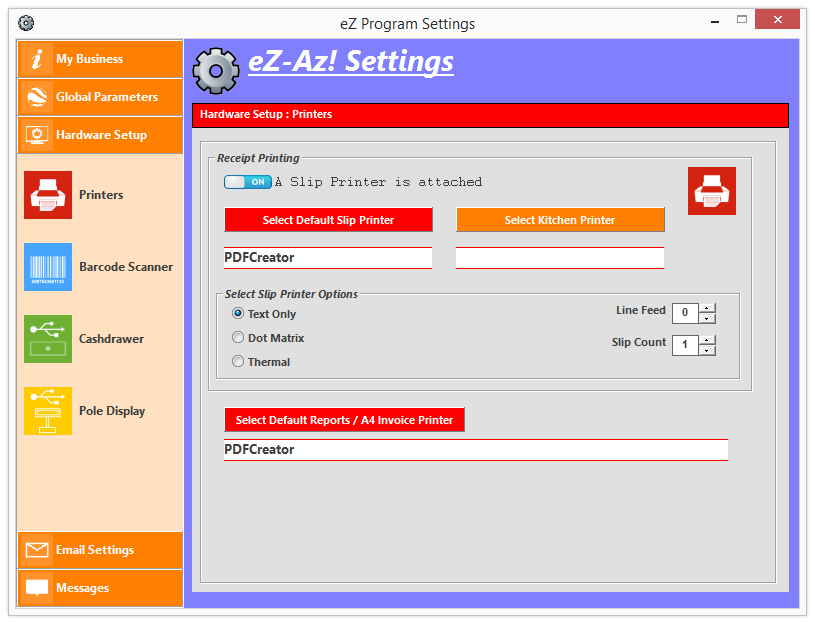Open the My Business section

pyautogui.click(x=99, y=59)
